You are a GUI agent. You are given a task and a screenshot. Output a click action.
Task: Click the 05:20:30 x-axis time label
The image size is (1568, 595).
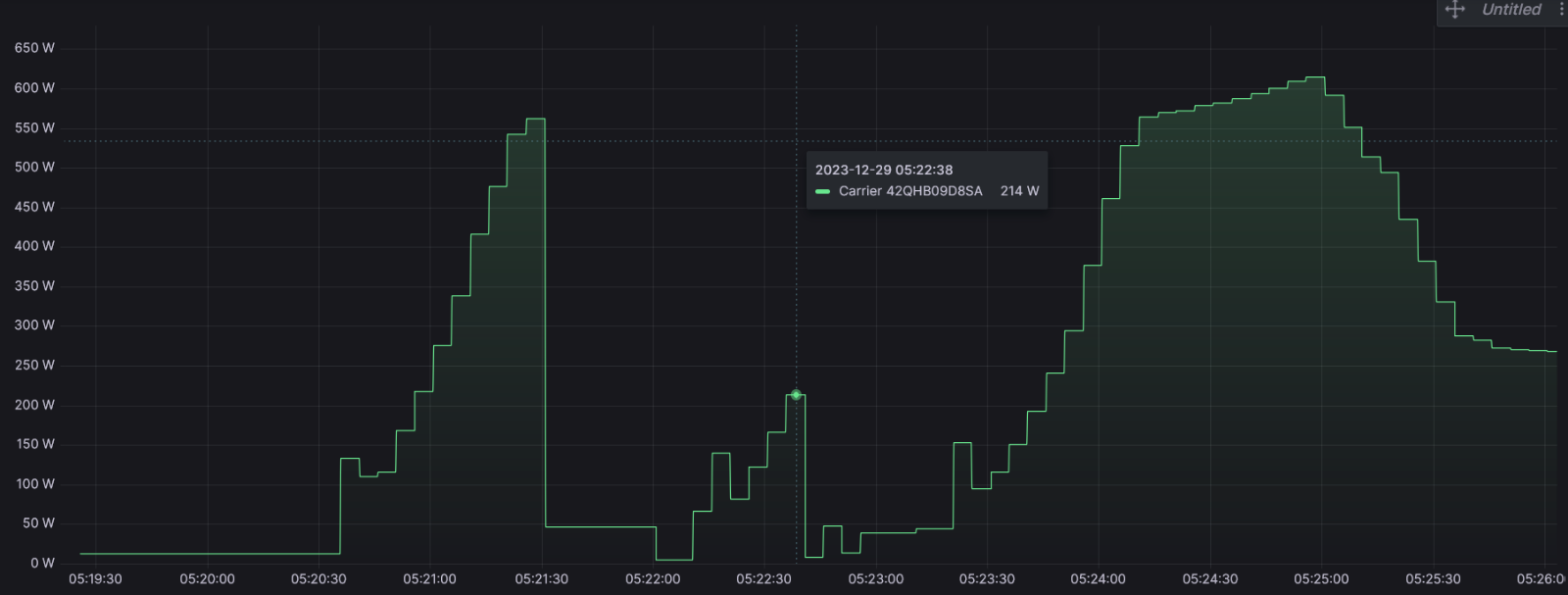[x=318, y=579]
